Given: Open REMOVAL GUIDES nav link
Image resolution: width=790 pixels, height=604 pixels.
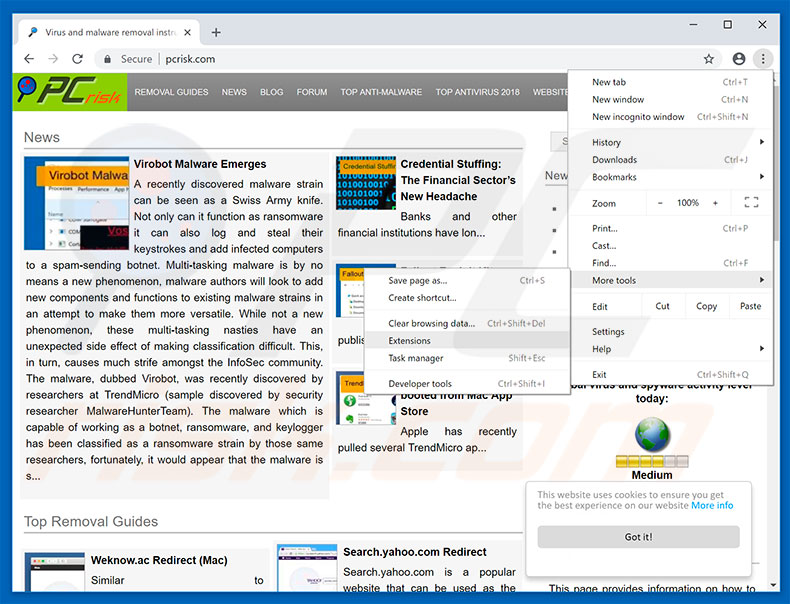Looking at the screenshot, I should pos(171,92).
